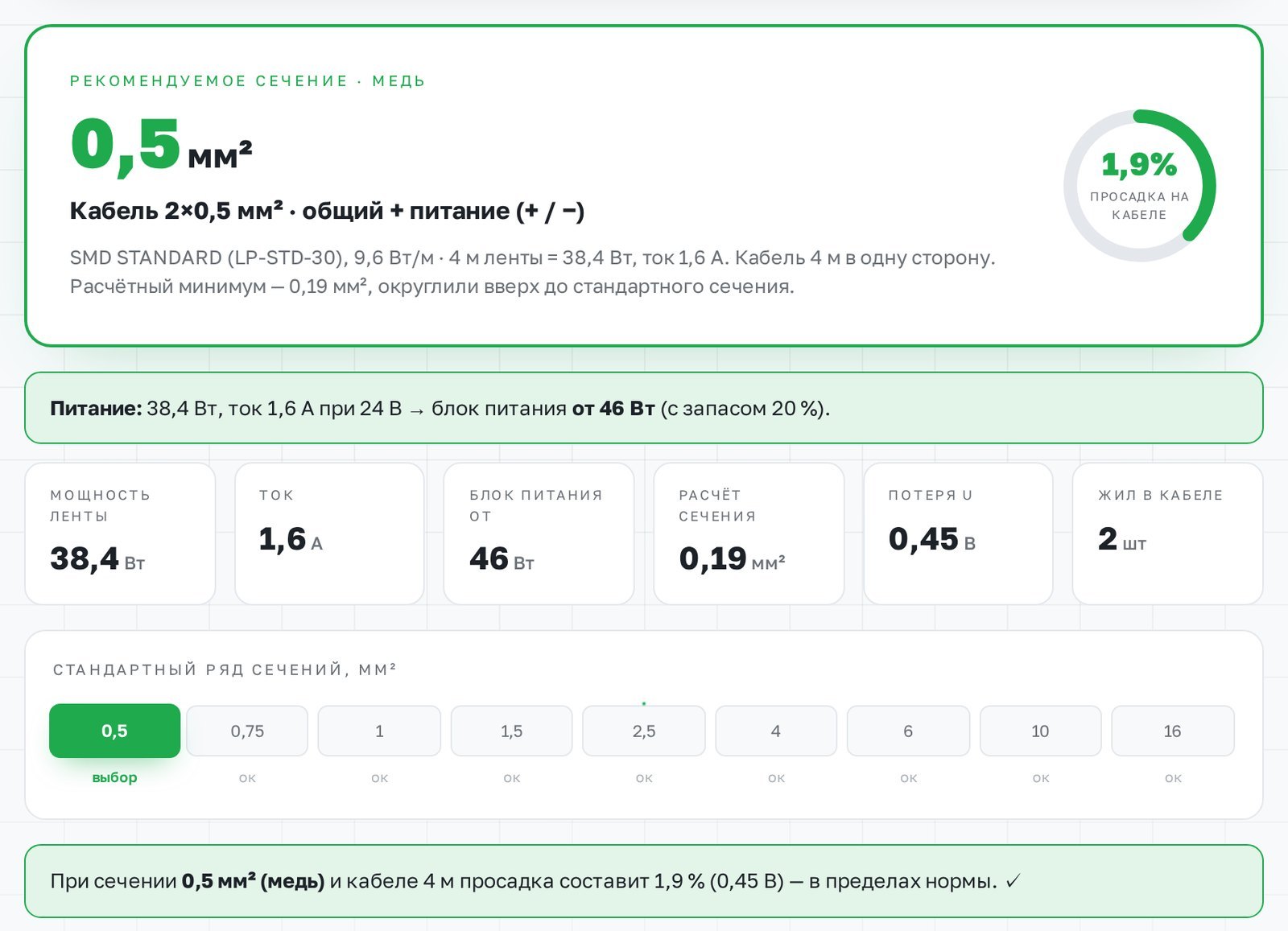
Task: Choose the 0,75 cross-section chip
Action: pos(247,731)
